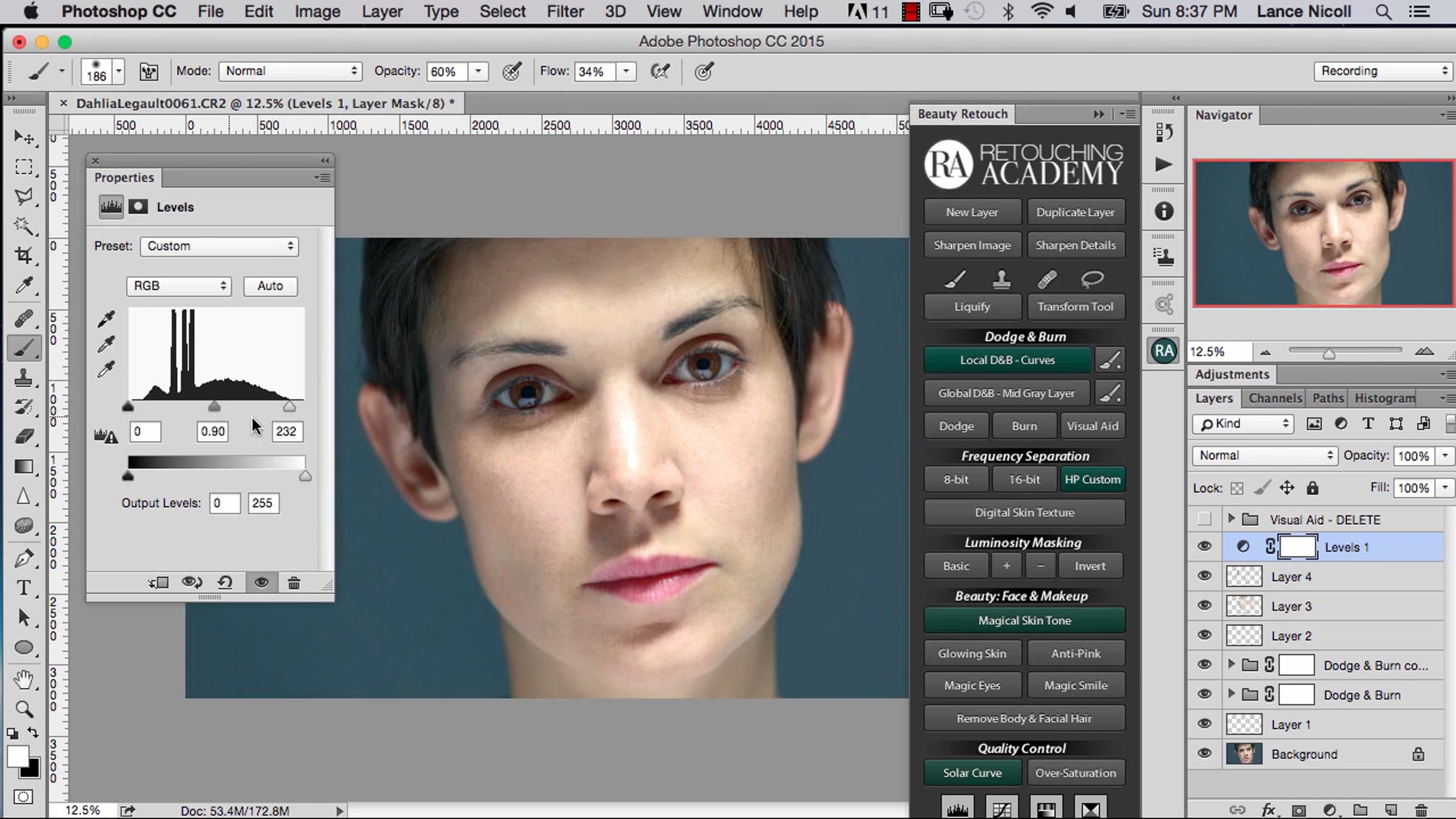Select the Crop tool in toolbar
Image resolution: width=1456 pixels, height=819 pixels.
click(24, 255)
